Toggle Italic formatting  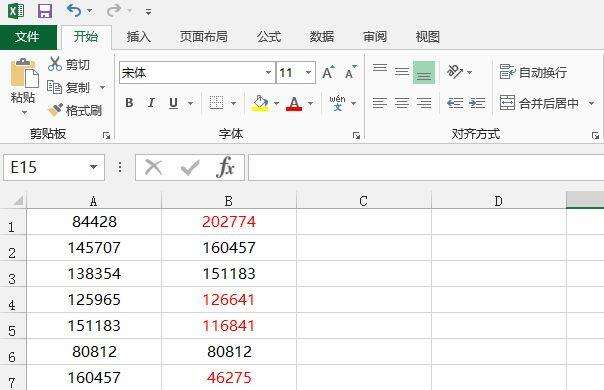pos(151,103)
